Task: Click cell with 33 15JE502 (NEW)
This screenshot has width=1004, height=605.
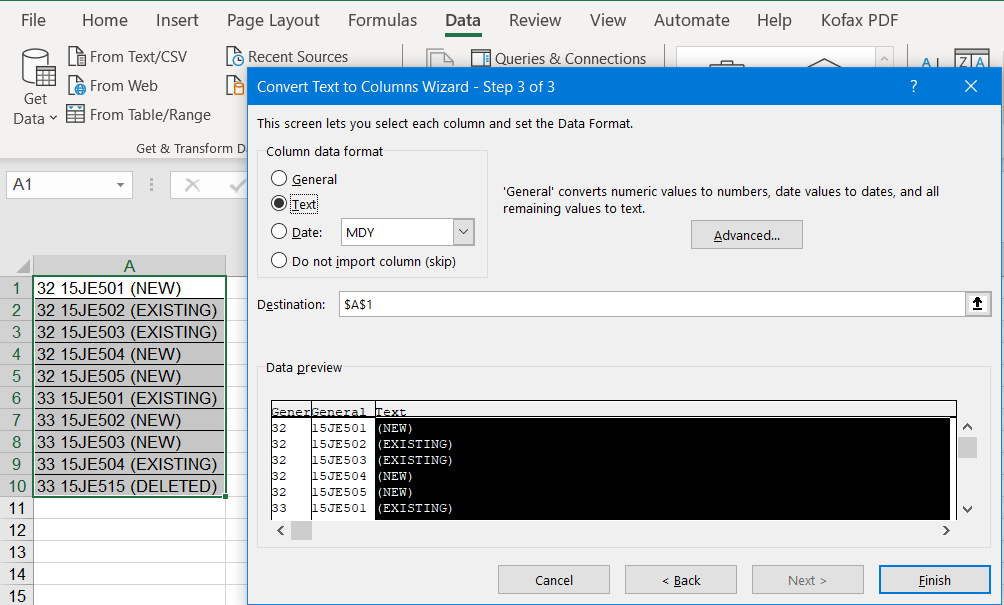Action: coord(129,420)
